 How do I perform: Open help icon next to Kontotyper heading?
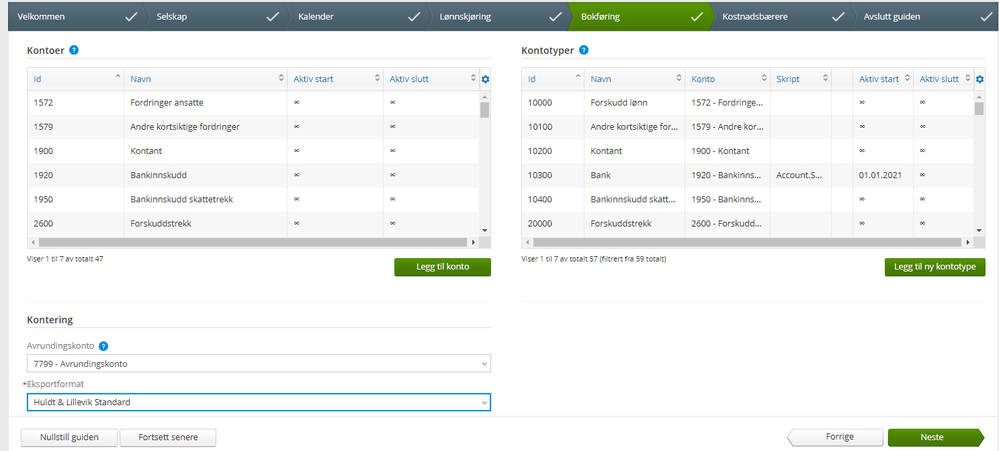tap(584, 50)
